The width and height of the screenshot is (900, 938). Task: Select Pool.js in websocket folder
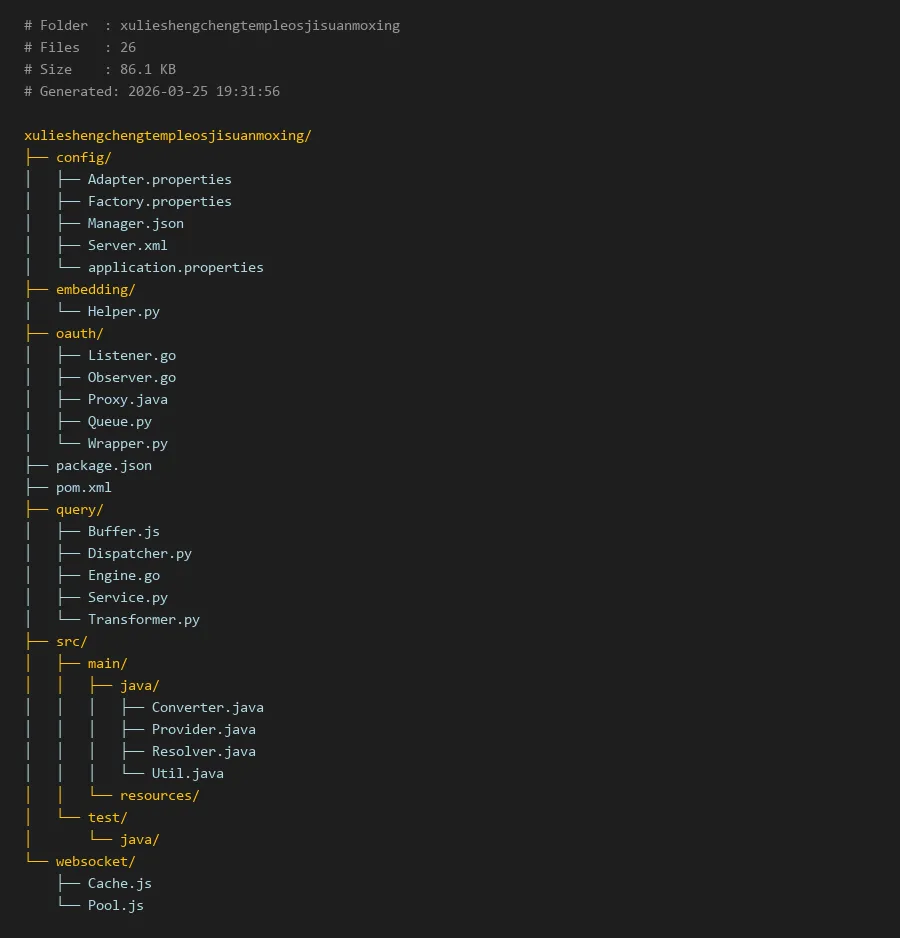(115, 905)
